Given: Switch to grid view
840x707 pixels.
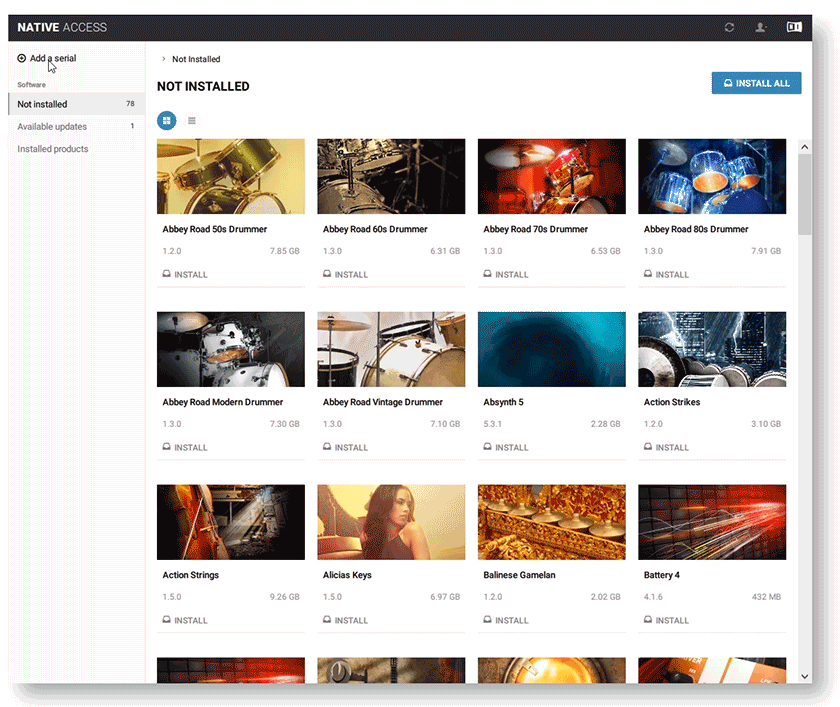Looking at the screenshot, I should (167, 121).
